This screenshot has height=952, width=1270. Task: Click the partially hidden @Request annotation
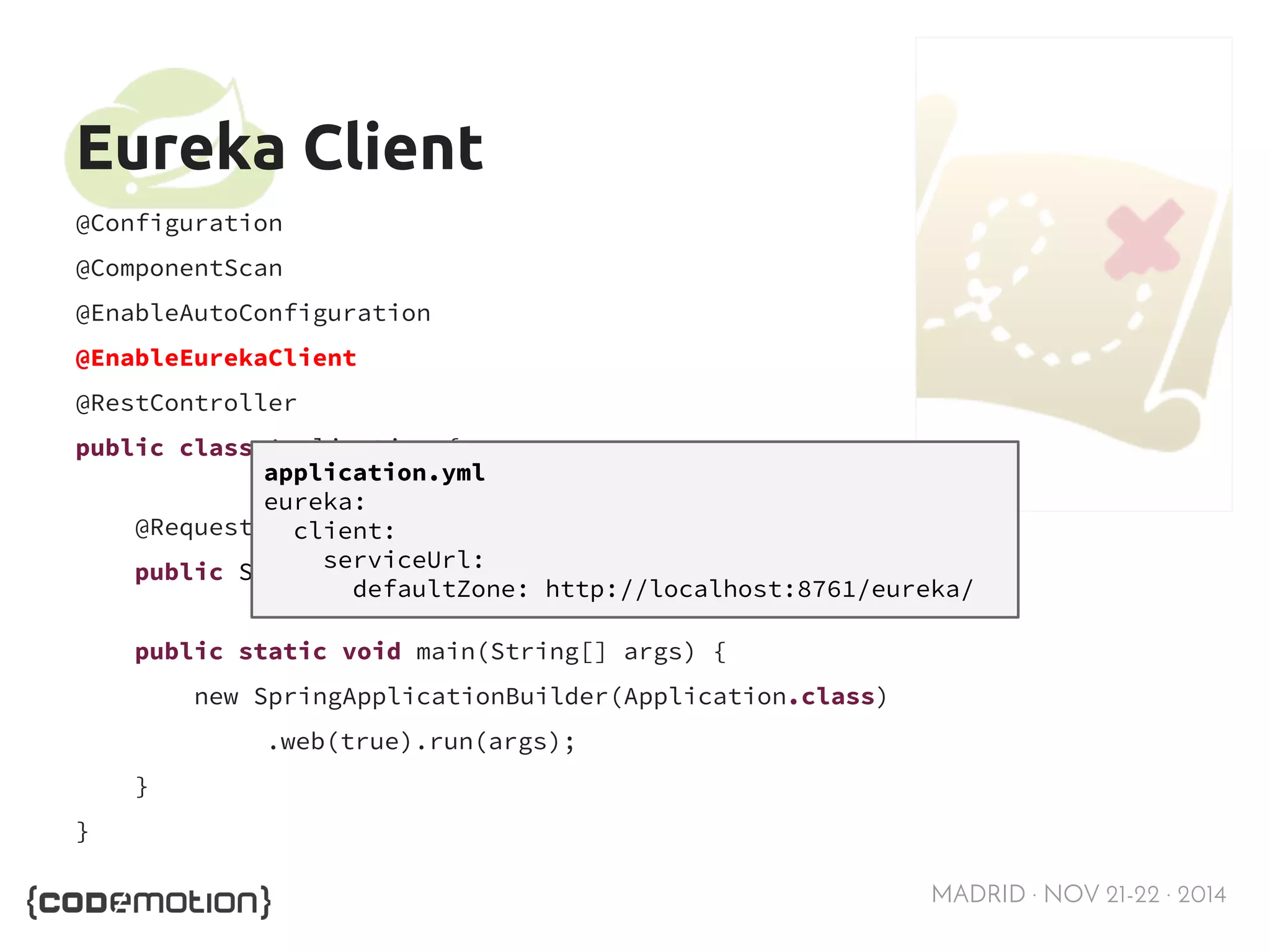click(193, 528)
